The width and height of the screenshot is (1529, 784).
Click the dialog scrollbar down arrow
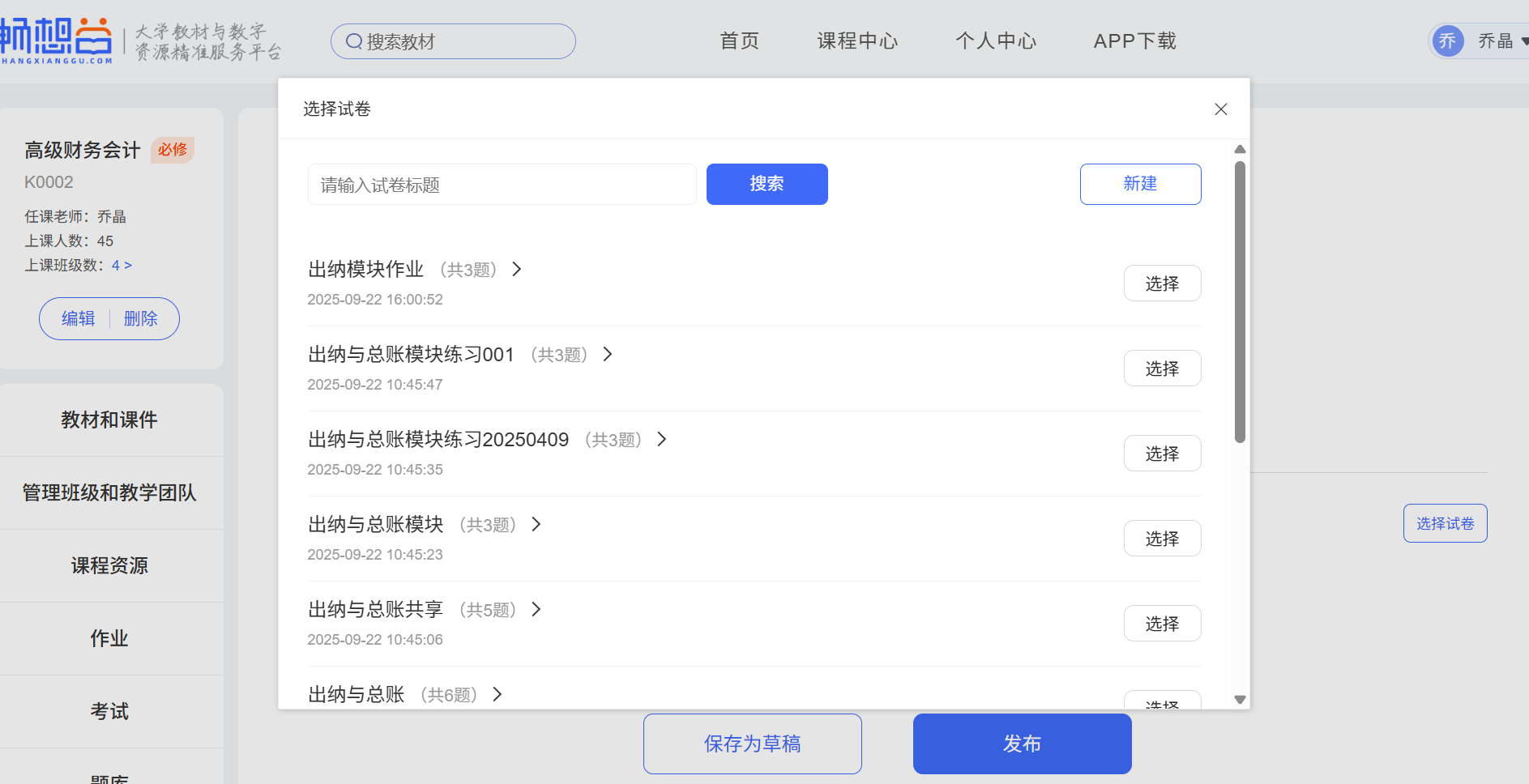(x=1240, y=700)
